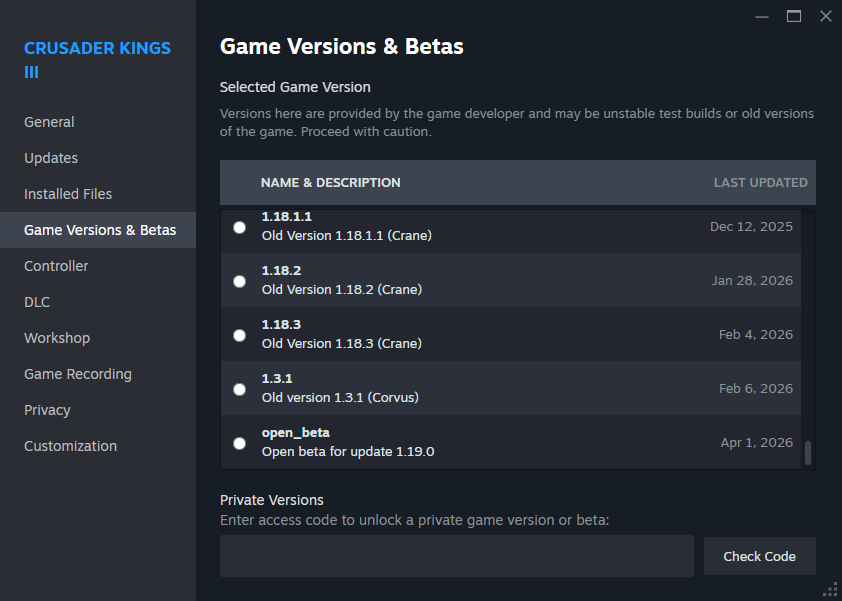Screen dimensions: 842x601
Task: Select the 1.18.1.1 version radio button
Action: (x=239, y=227)
